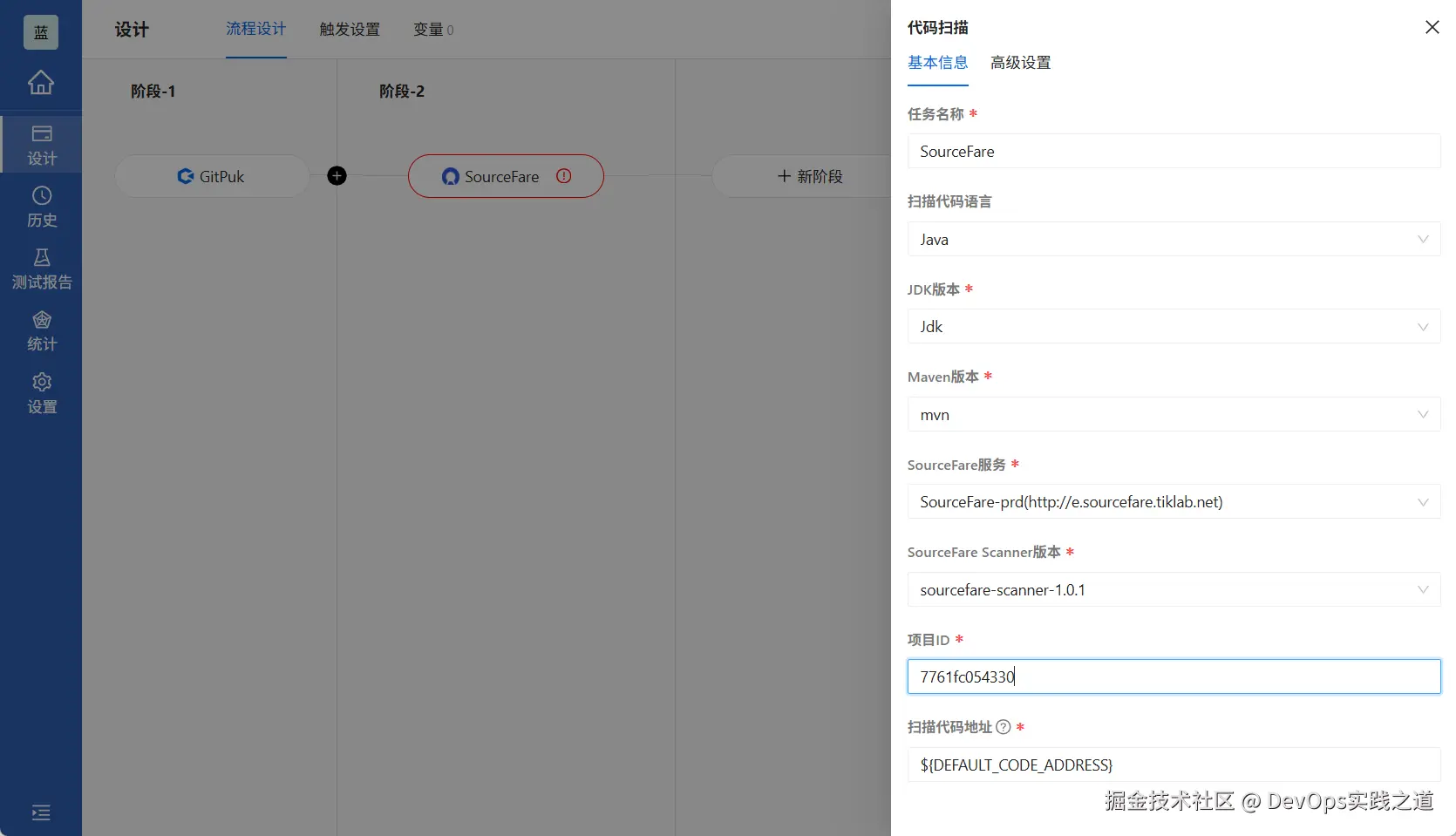Open the 扫描代码语言 Java dropdown
This screenshot has height=836, width=1456.
coord(1174,239)
